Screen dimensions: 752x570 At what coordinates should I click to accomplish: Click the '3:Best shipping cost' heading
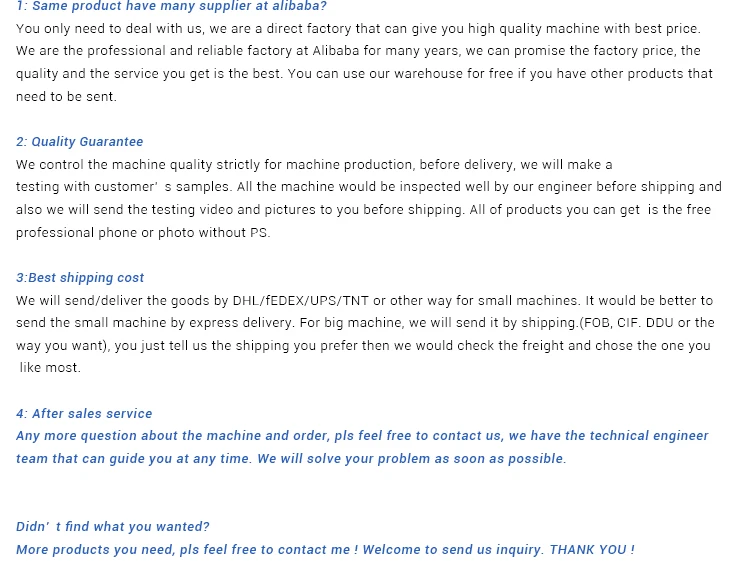[x=80, y=278]
